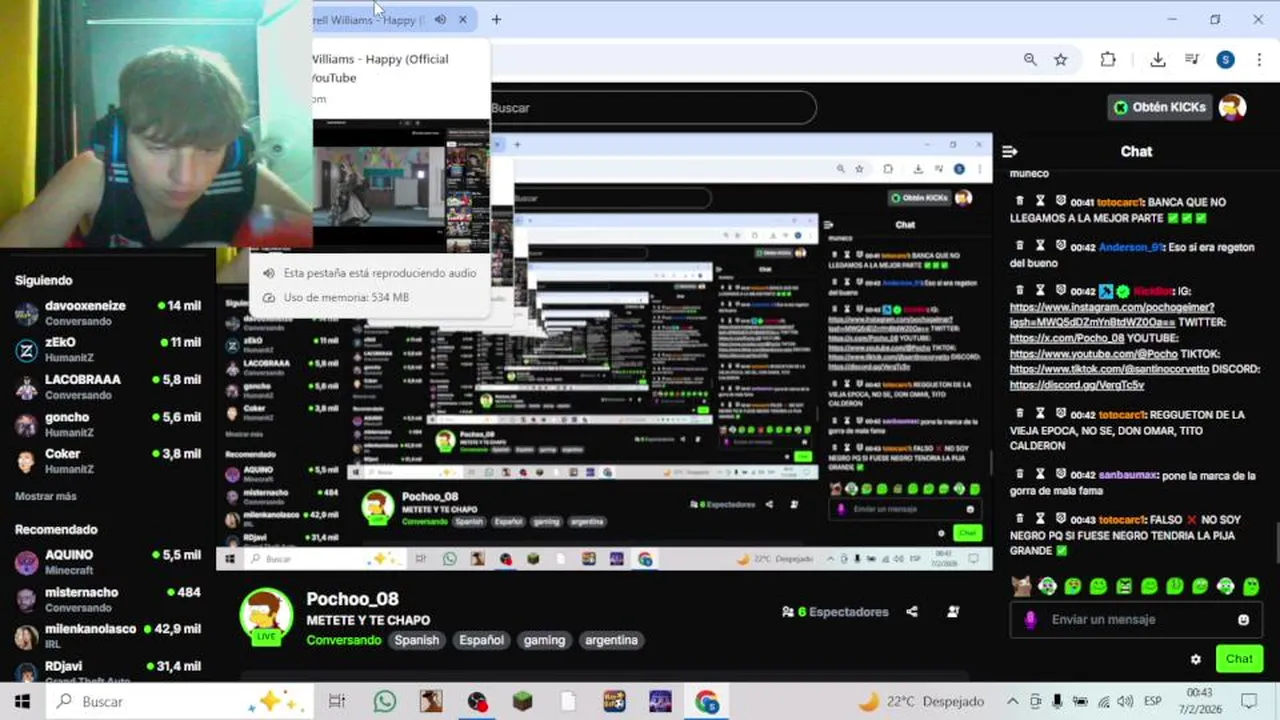Image resolution: width=1280 pixels, height=720 pixels.
Task: Ban sanbaumax using the shield icon
Action: (x=1060, y=475)
